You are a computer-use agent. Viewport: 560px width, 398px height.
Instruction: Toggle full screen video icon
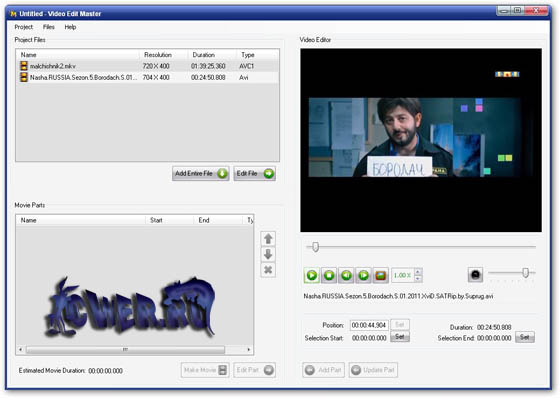[x=381, y=275]
